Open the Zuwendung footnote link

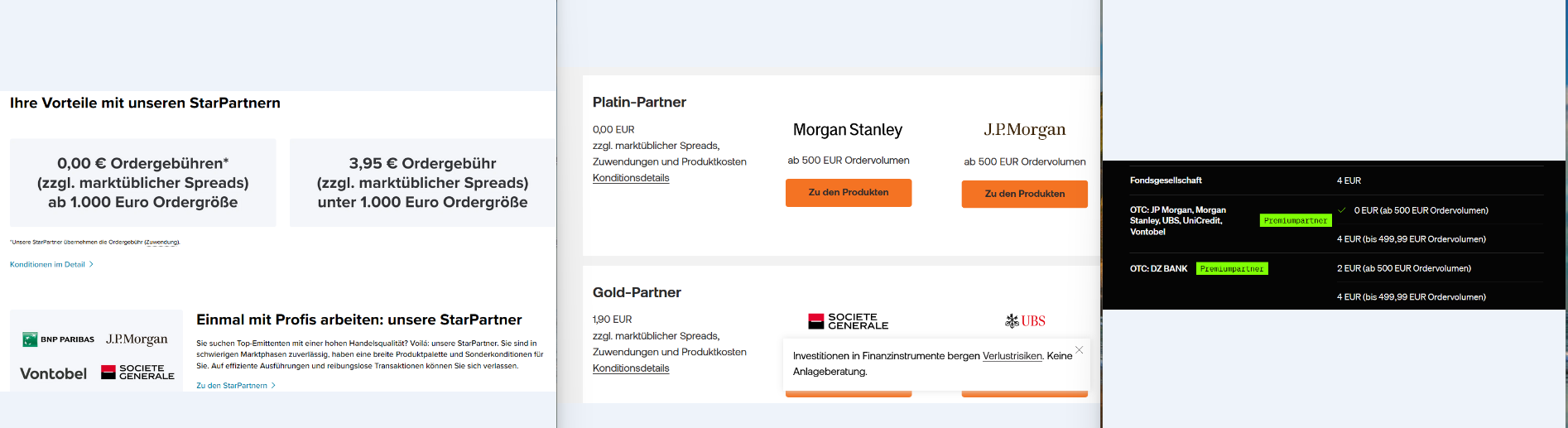point(162,243)
